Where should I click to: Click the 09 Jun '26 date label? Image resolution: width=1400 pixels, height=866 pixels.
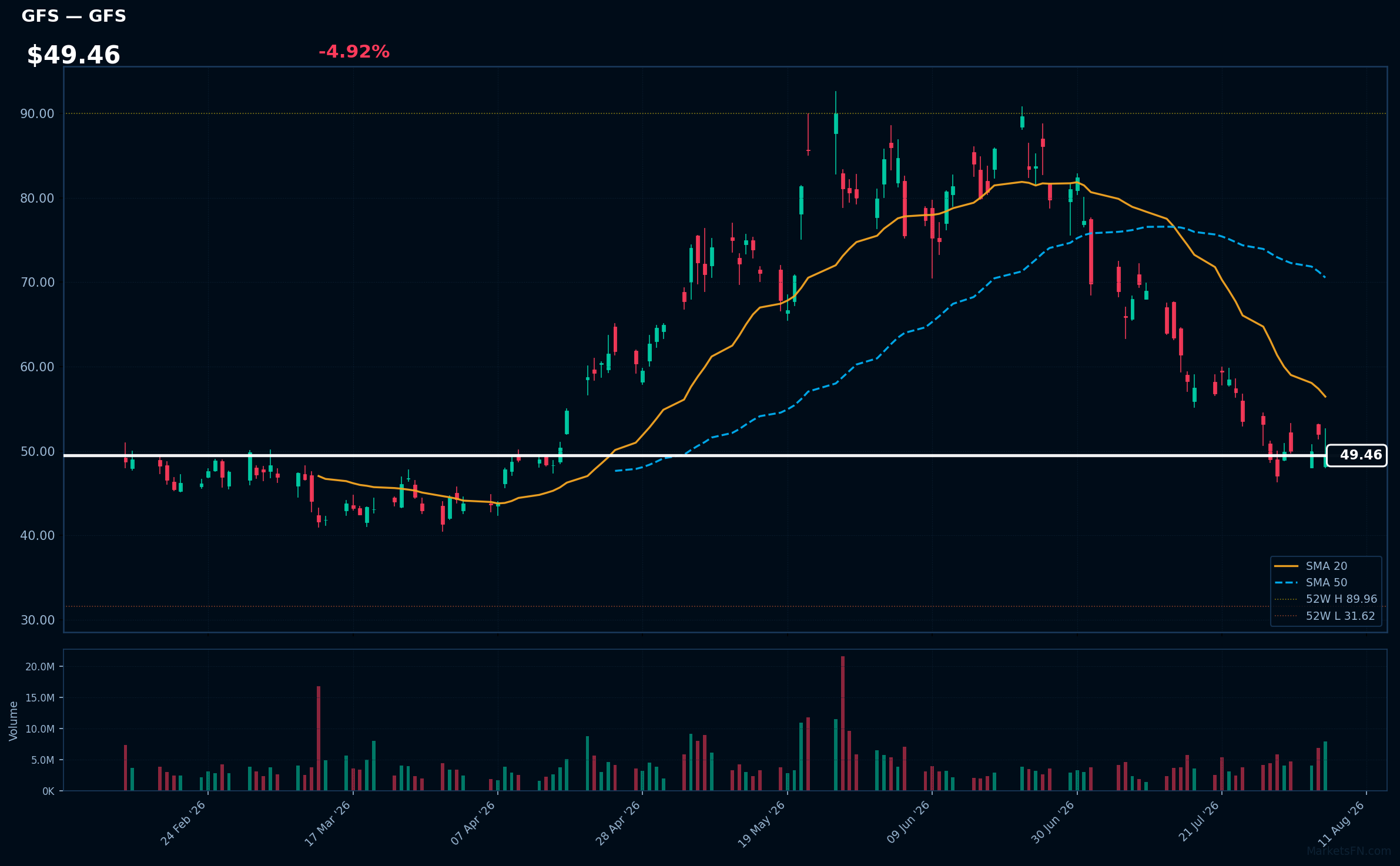coord(908,823)
